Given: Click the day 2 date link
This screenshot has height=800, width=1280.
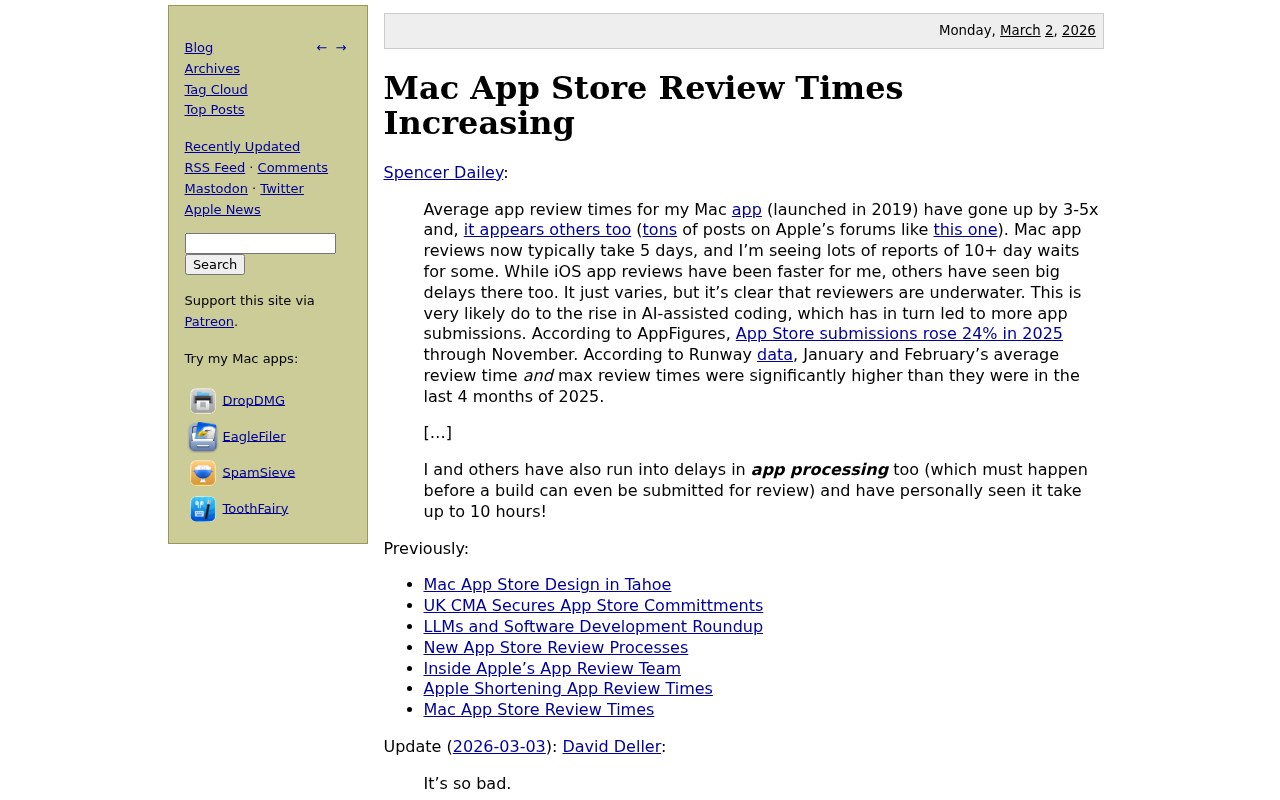Looking at the screenshot, I should 1049,31.
